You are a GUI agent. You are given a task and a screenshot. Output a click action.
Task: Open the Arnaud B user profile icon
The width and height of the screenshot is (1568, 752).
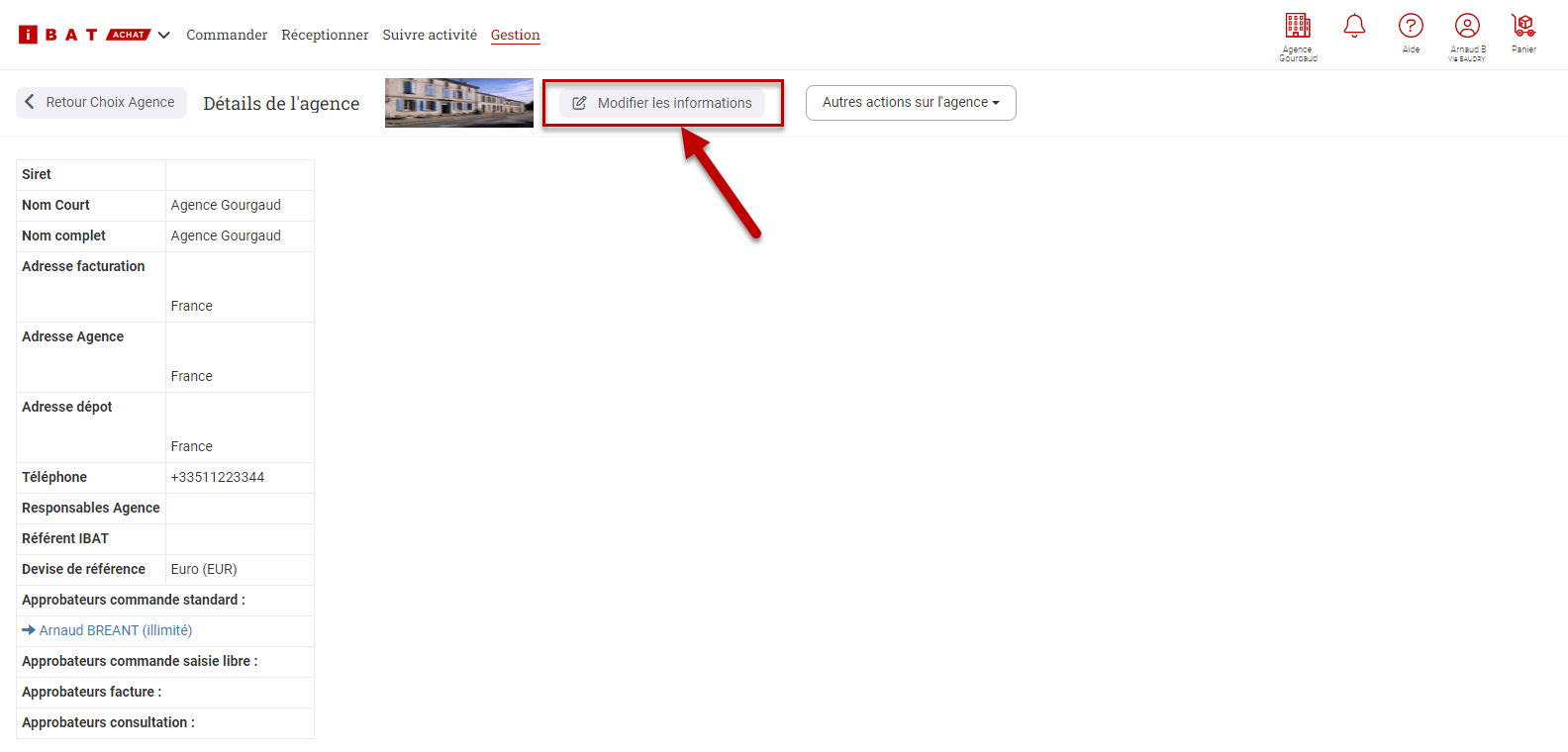point(1467,27)
